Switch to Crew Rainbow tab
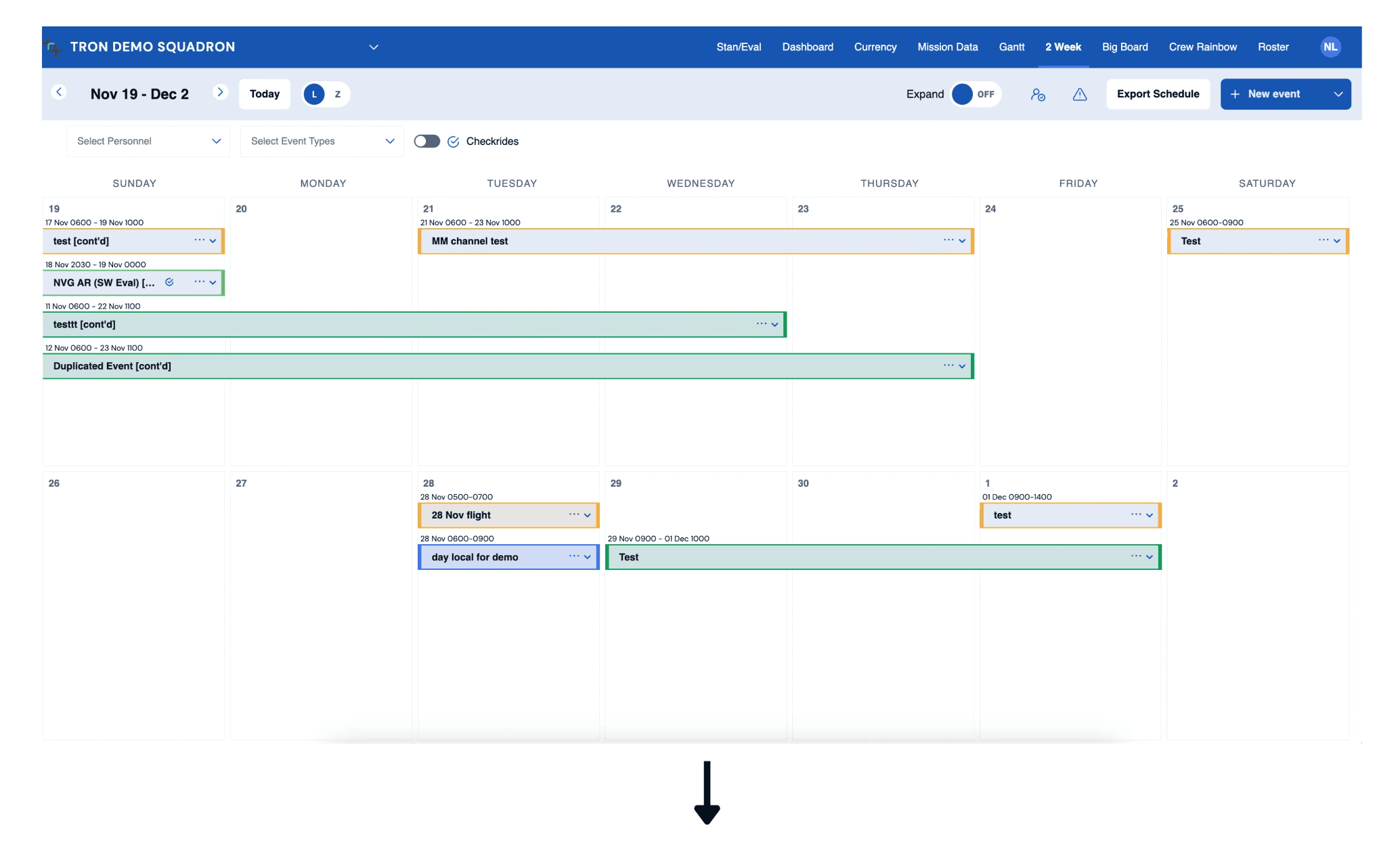Screen dimensions: 1400x842 tap(1202, 47)
